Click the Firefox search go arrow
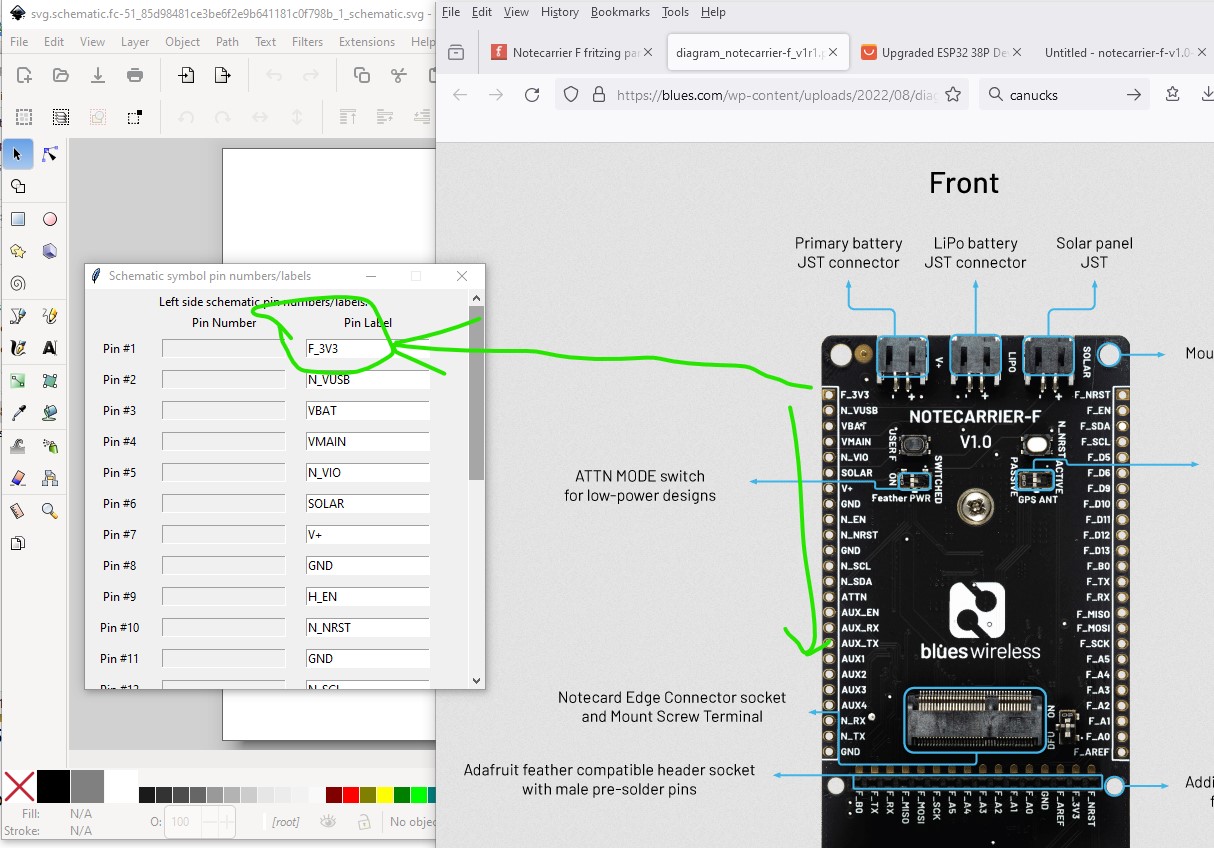 coord(1133,95)
